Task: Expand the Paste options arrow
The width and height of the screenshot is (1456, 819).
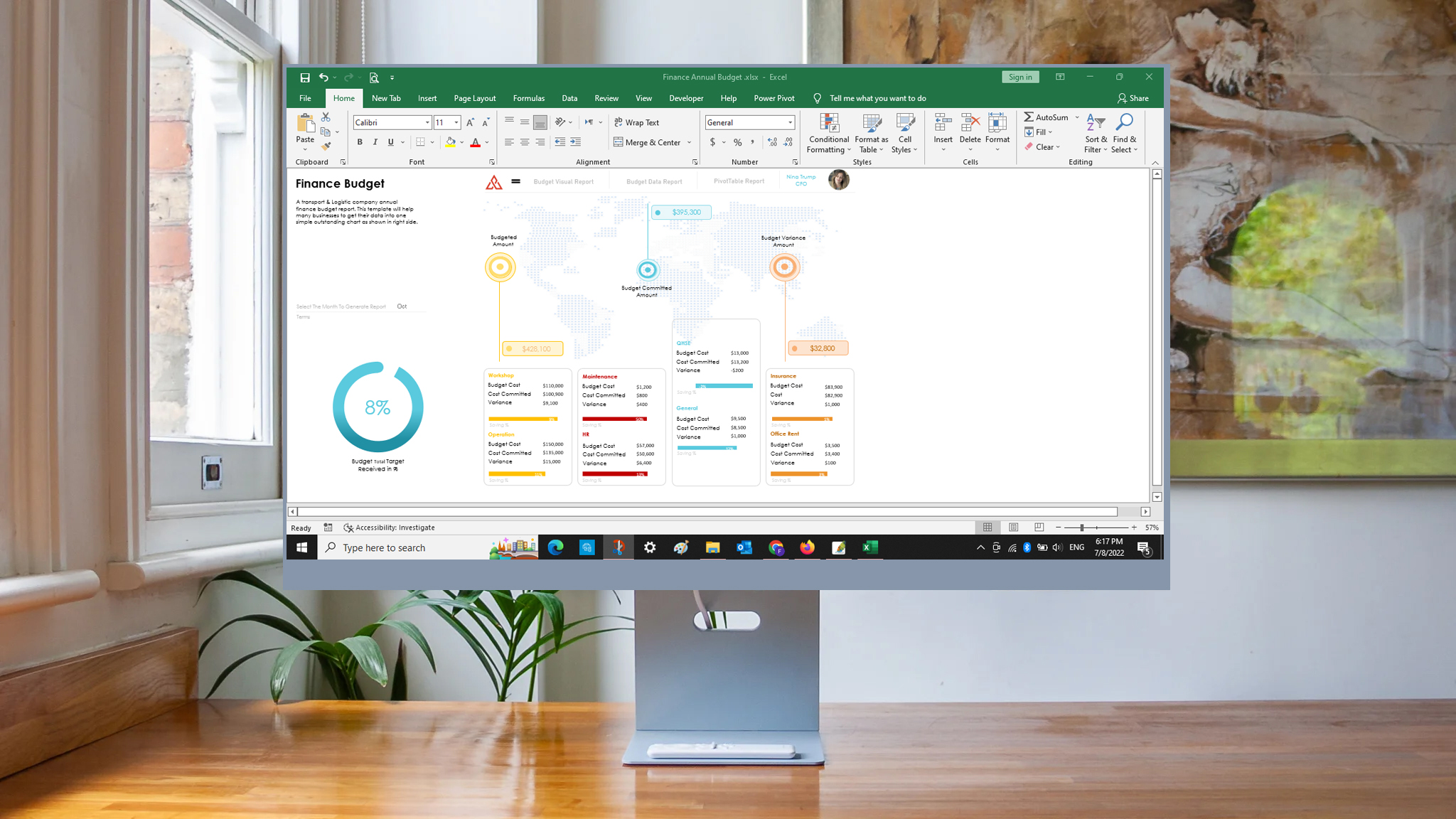Action: (x=306, y=149)
